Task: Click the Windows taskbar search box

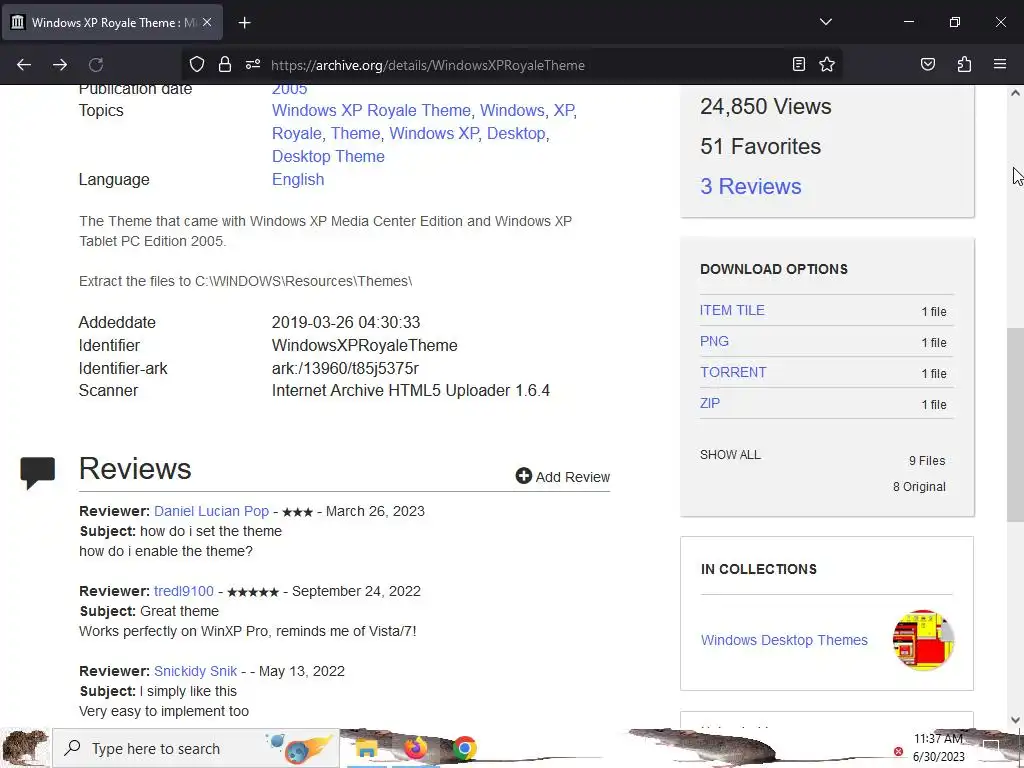Action: tap(196, 748)
